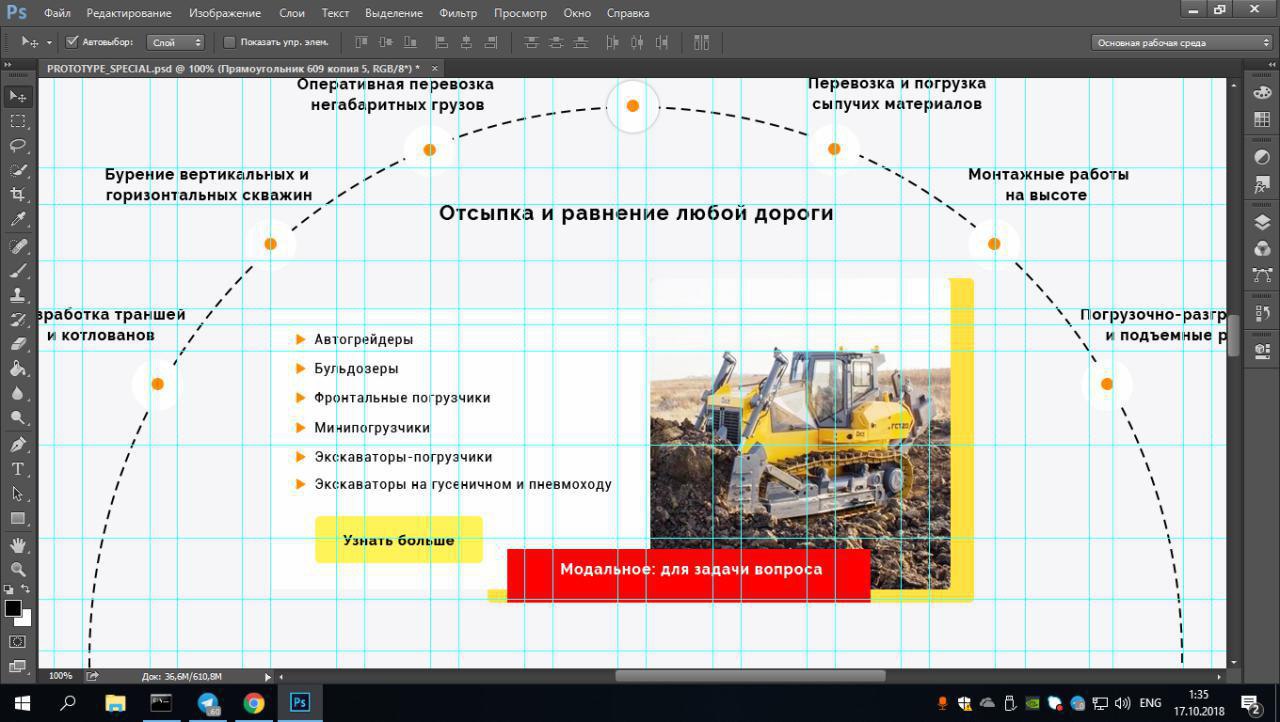
Task: Open Google Chrome from the taskbar
Action: click(x=254, y=703)
